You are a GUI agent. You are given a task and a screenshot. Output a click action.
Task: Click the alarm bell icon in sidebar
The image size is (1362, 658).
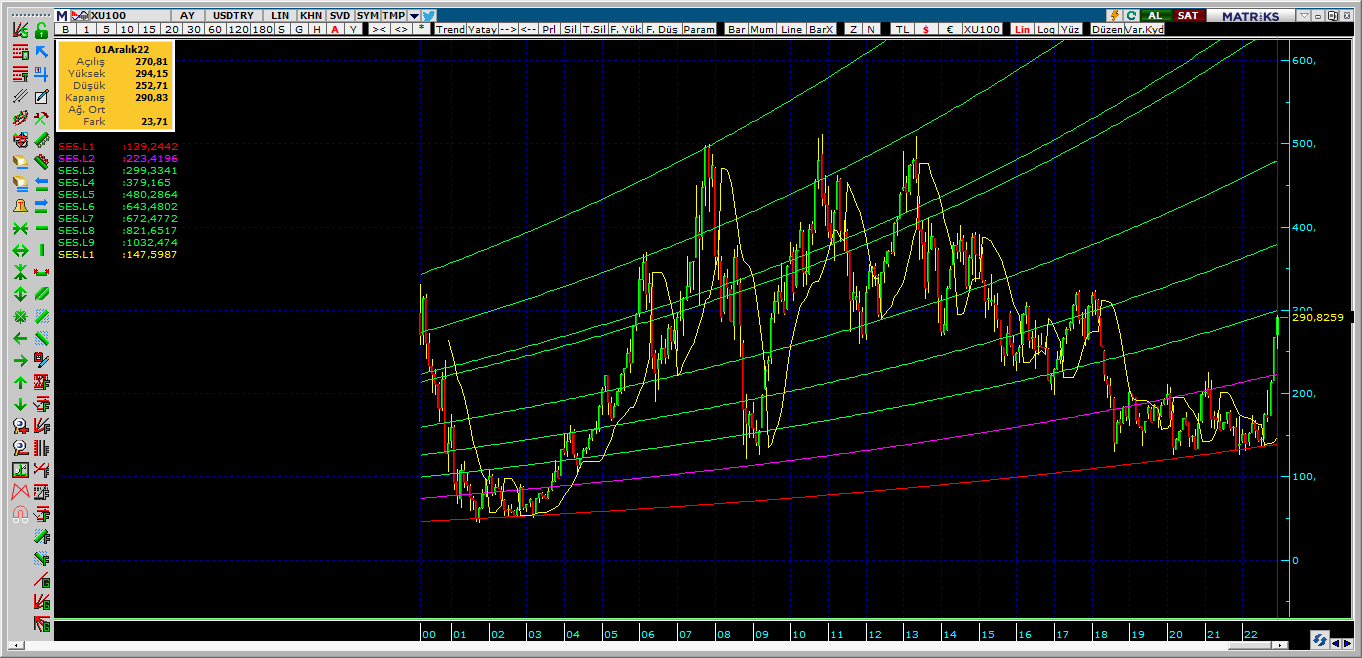pyautogui.click(x=20, y=206)
